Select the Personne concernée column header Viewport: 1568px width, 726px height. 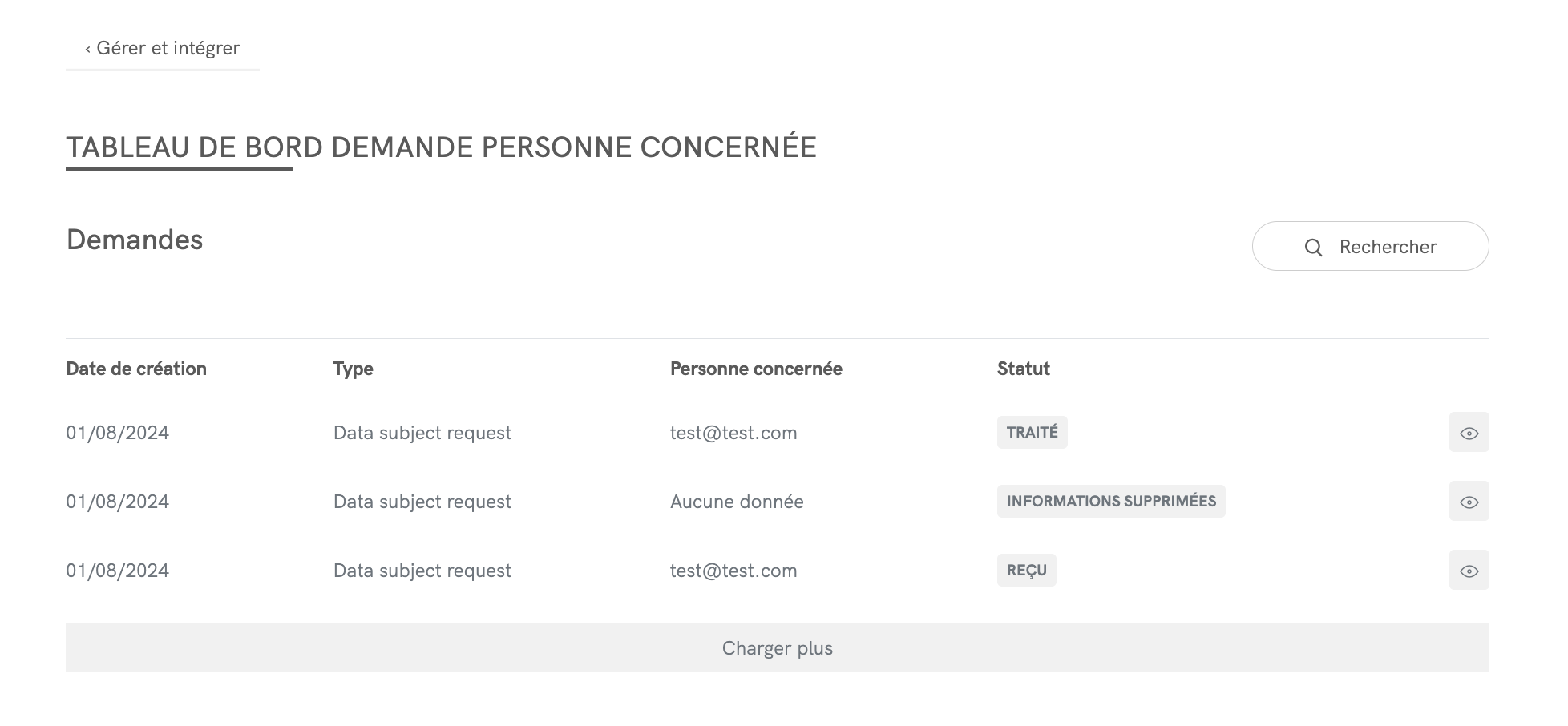756,369
